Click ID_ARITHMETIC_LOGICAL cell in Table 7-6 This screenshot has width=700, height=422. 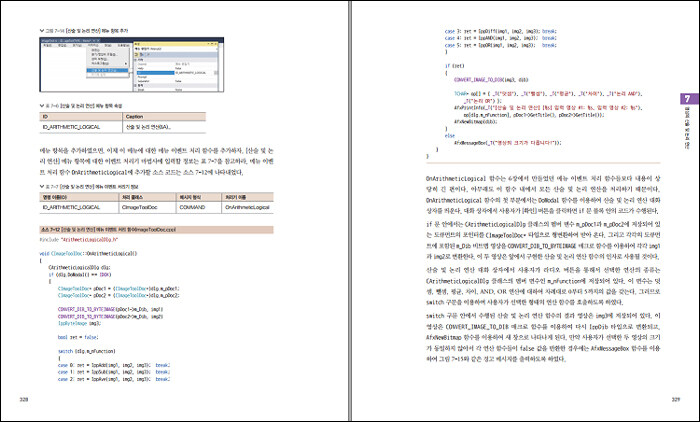click(81, 127)
